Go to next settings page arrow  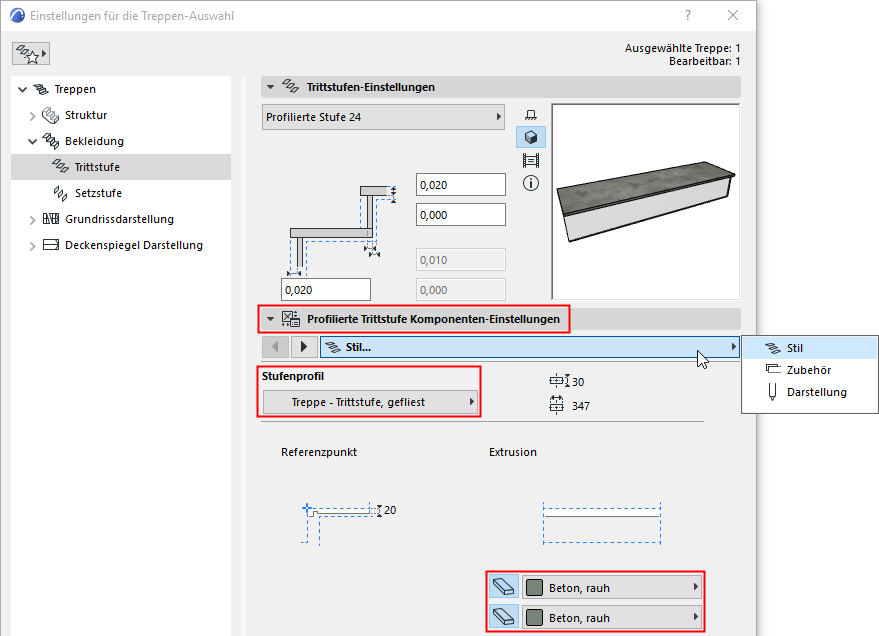click(x=304, y=347)
